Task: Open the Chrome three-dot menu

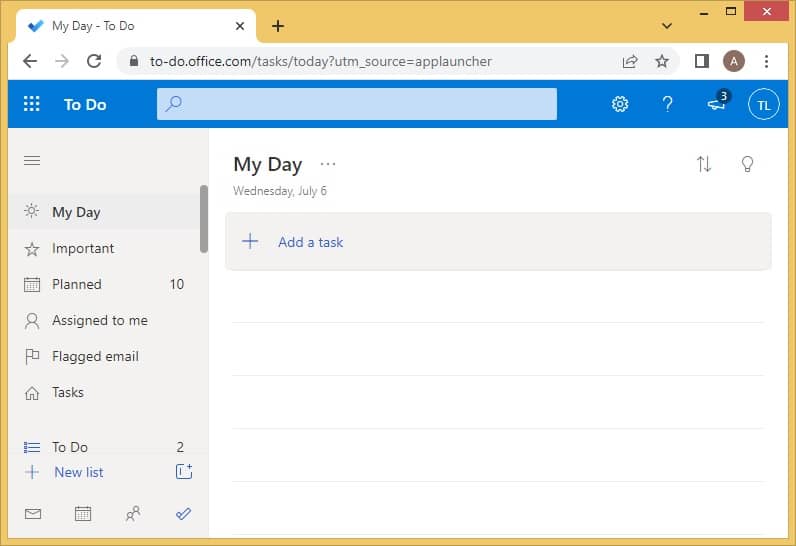Action: coord(767,61)
